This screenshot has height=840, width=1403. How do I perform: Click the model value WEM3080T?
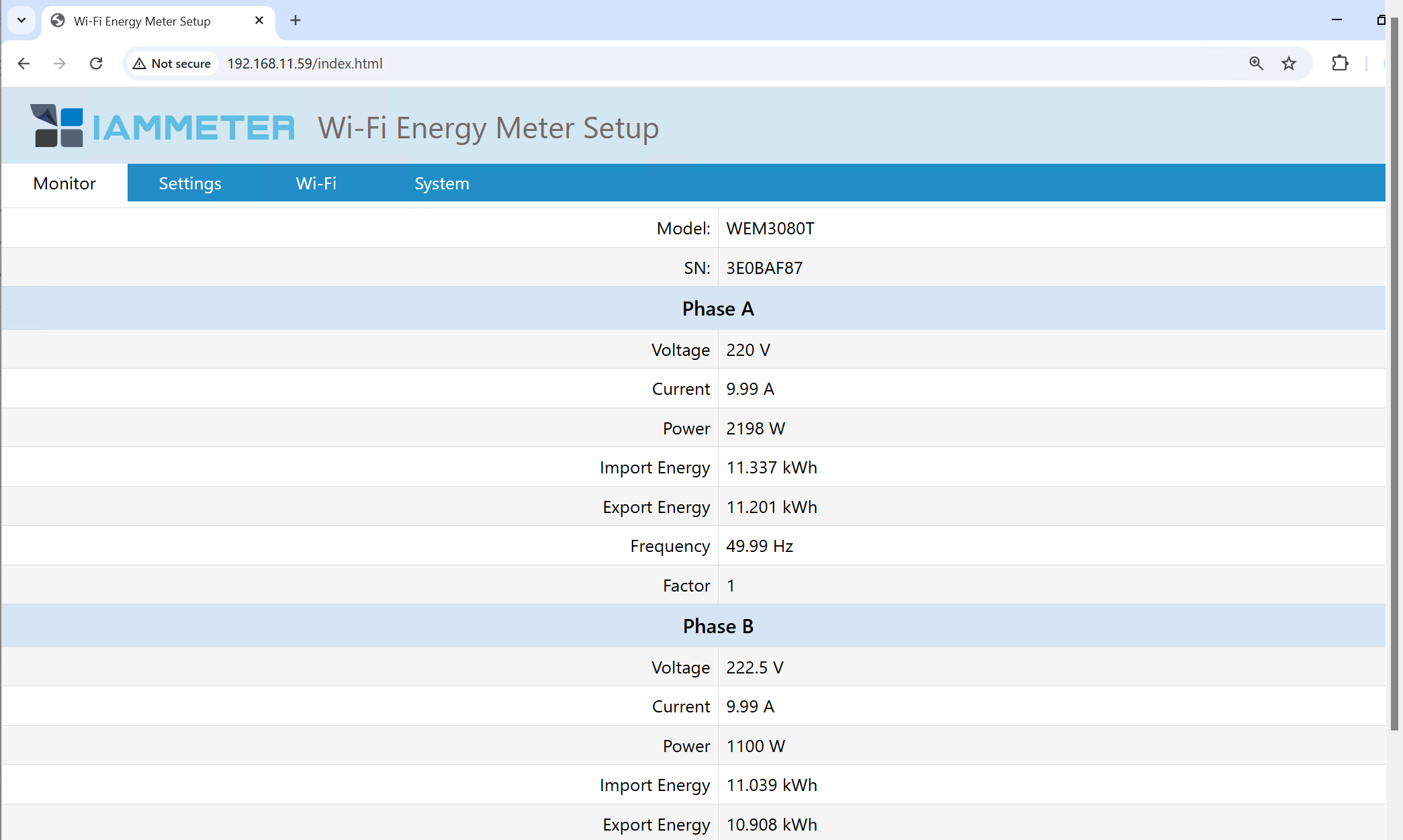click(x=770, y=228)
